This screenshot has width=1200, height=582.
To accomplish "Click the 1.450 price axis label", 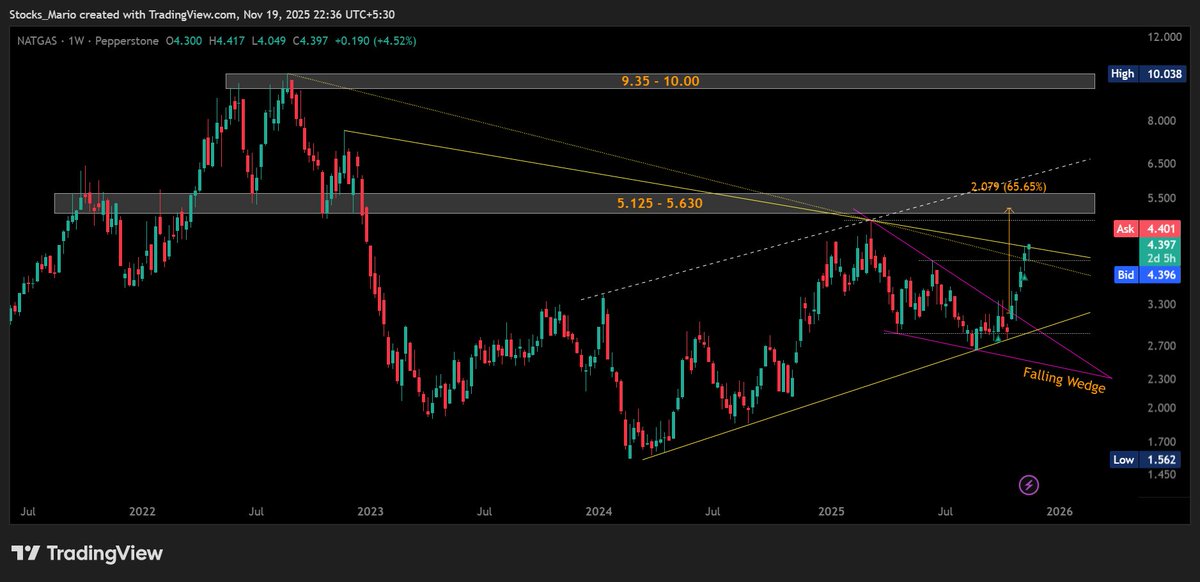I will [x=1163, y=475].
